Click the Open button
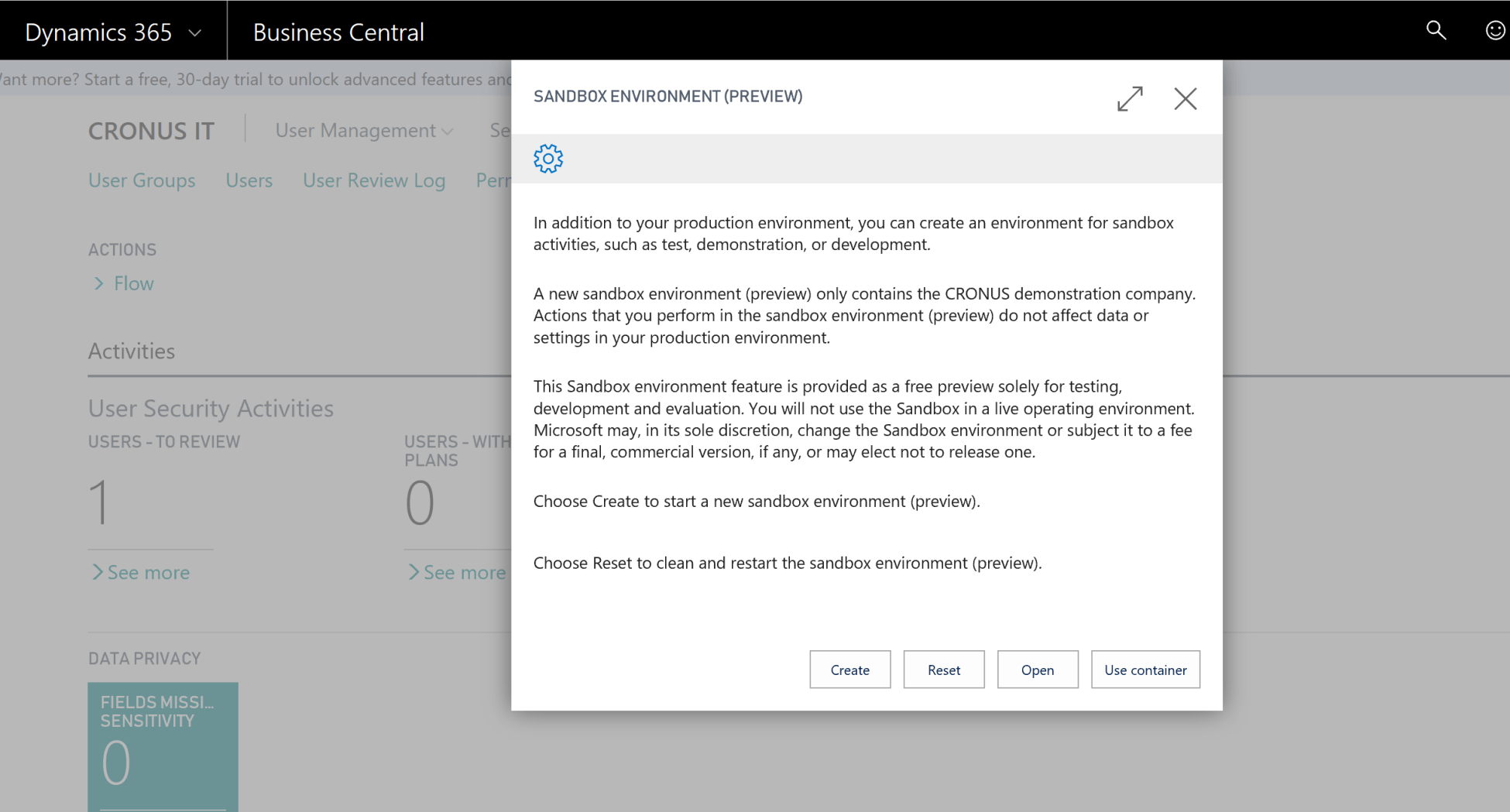1510x812 pixels. pos(1038,670)
